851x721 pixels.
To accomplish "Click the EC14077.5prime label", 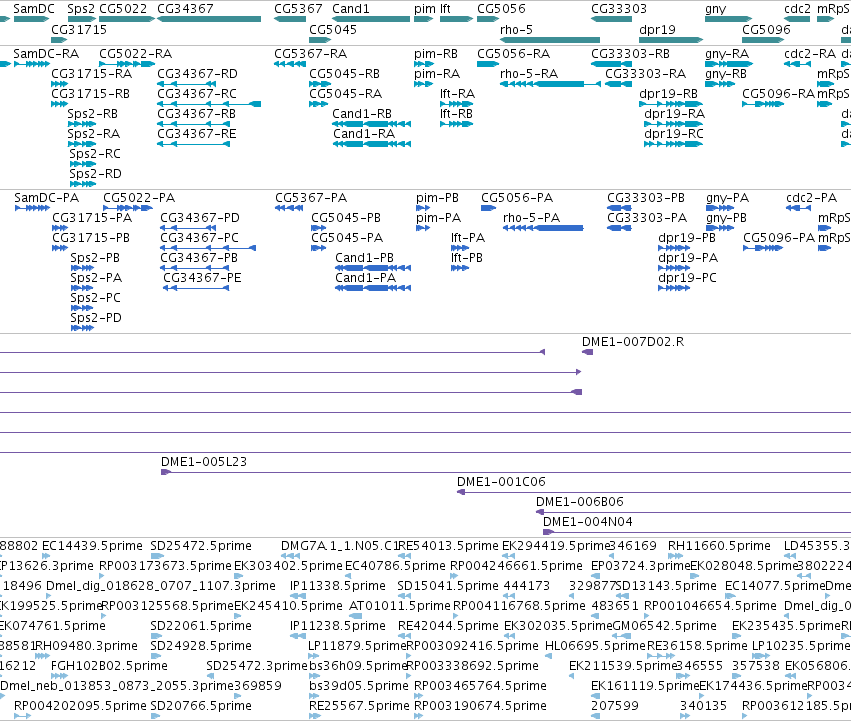I will [x=774, y=586].
